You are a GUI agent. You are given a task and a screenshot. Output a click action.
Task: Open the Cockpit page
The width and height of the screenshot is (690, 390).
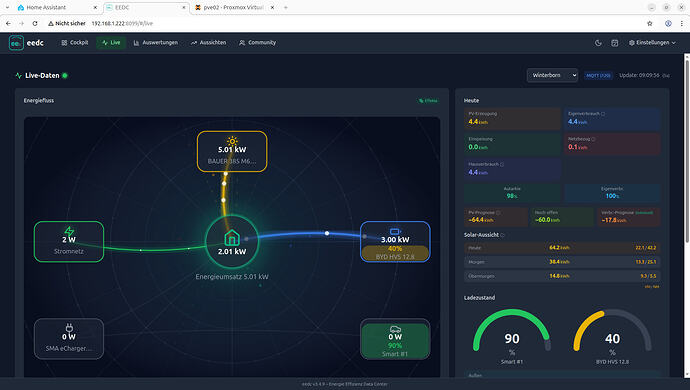75,43
